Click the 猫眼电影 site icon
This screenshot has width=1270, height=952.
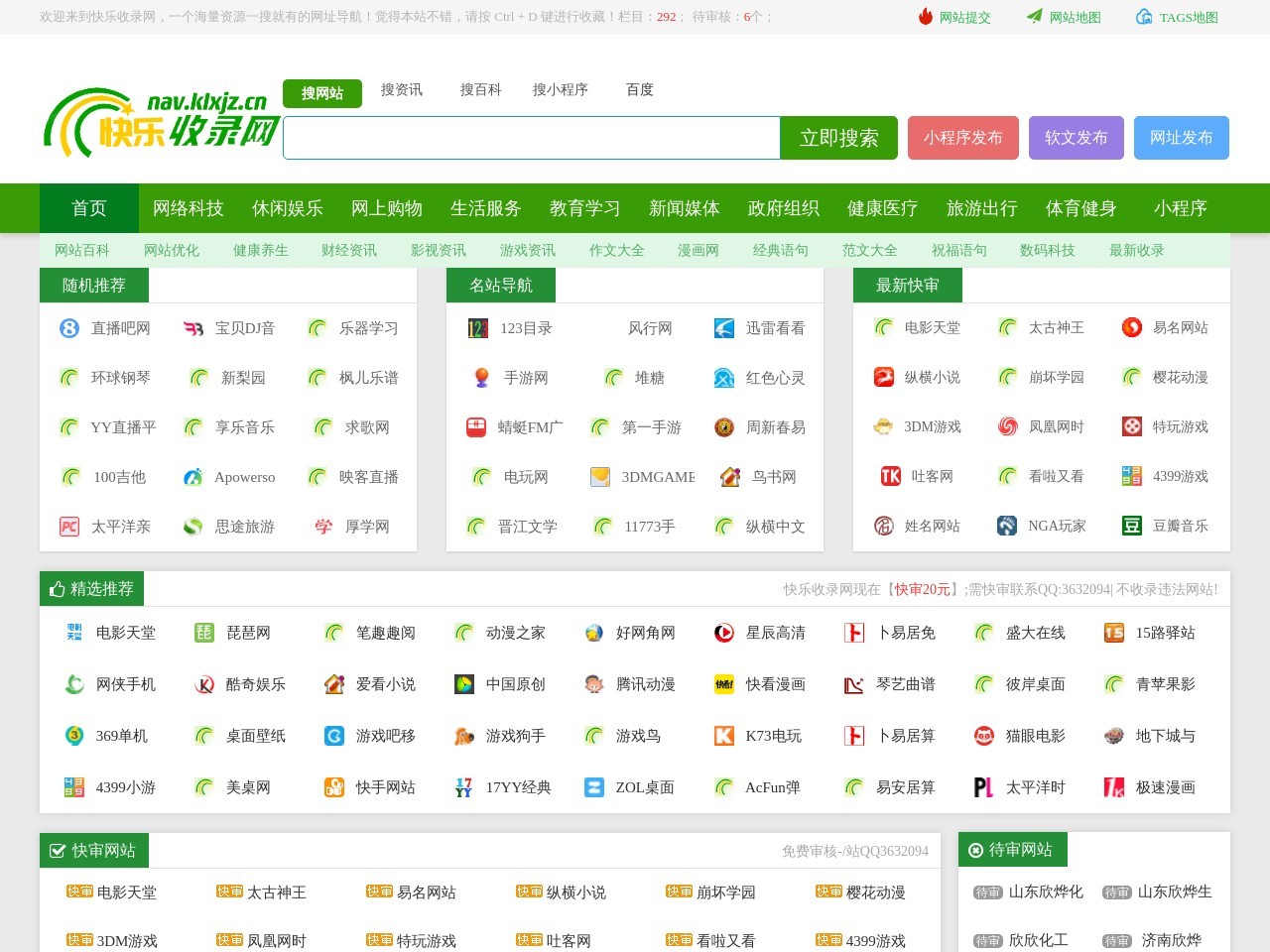(x=983, y=736)
